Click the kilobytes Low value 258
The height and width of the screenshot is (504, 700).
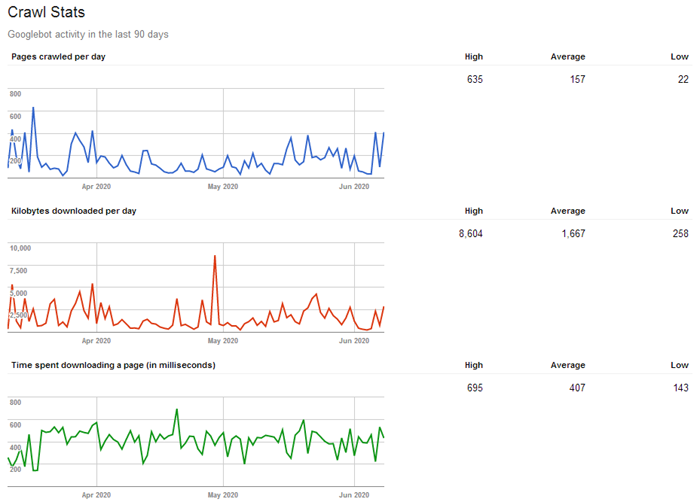pos(679,233)
